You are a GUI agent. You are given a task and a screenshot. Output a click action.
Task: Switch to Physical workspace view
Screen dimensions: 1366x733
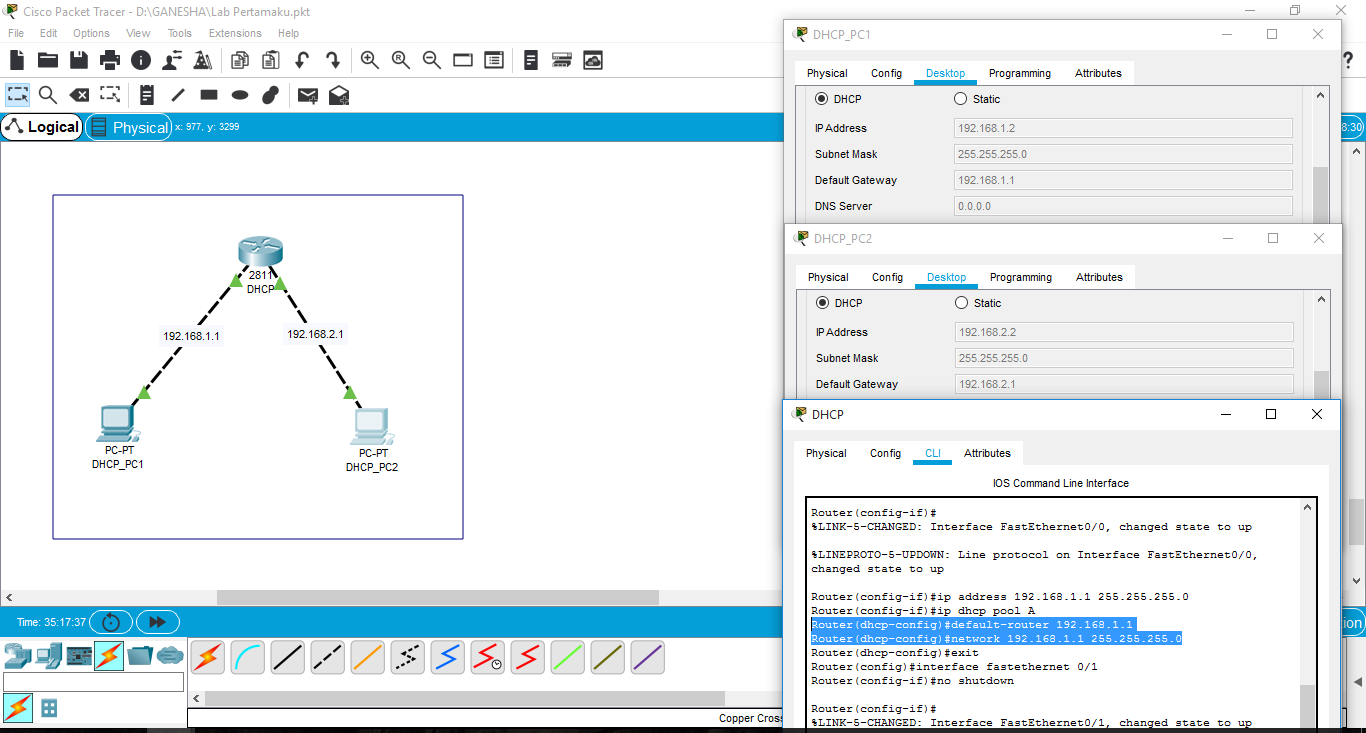coord(129,127)
